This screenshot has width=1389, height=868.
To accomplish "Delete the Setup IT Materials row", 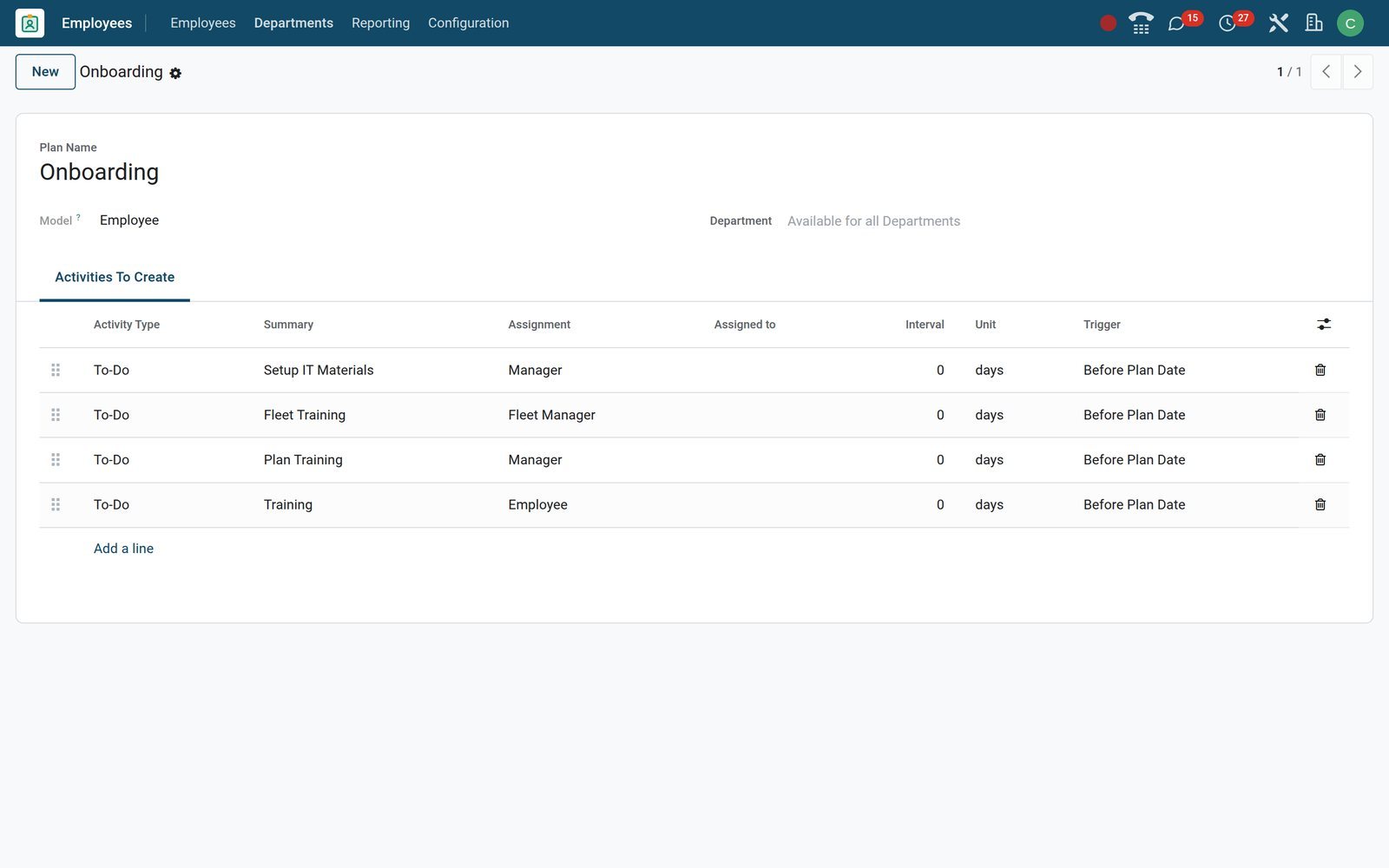I will tap(1320, 370).
